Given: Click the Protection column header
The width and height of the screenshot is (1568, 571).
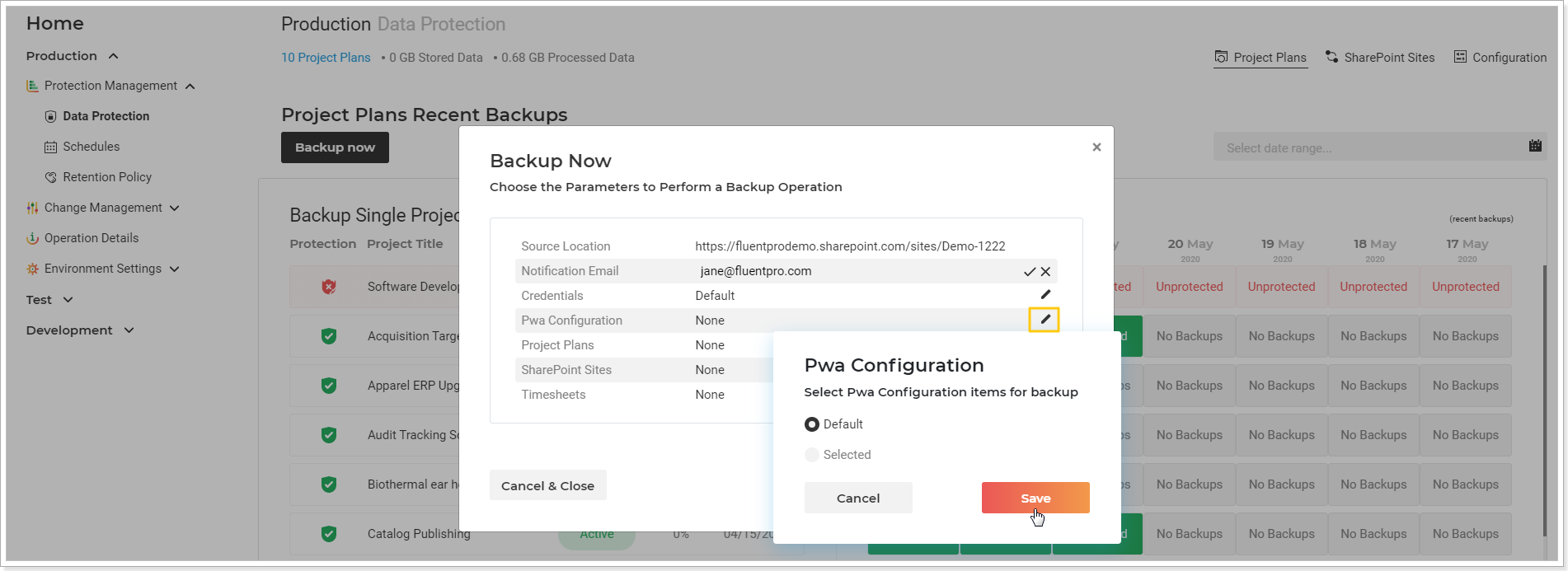Looking at the screenshot, I should 323,244.
